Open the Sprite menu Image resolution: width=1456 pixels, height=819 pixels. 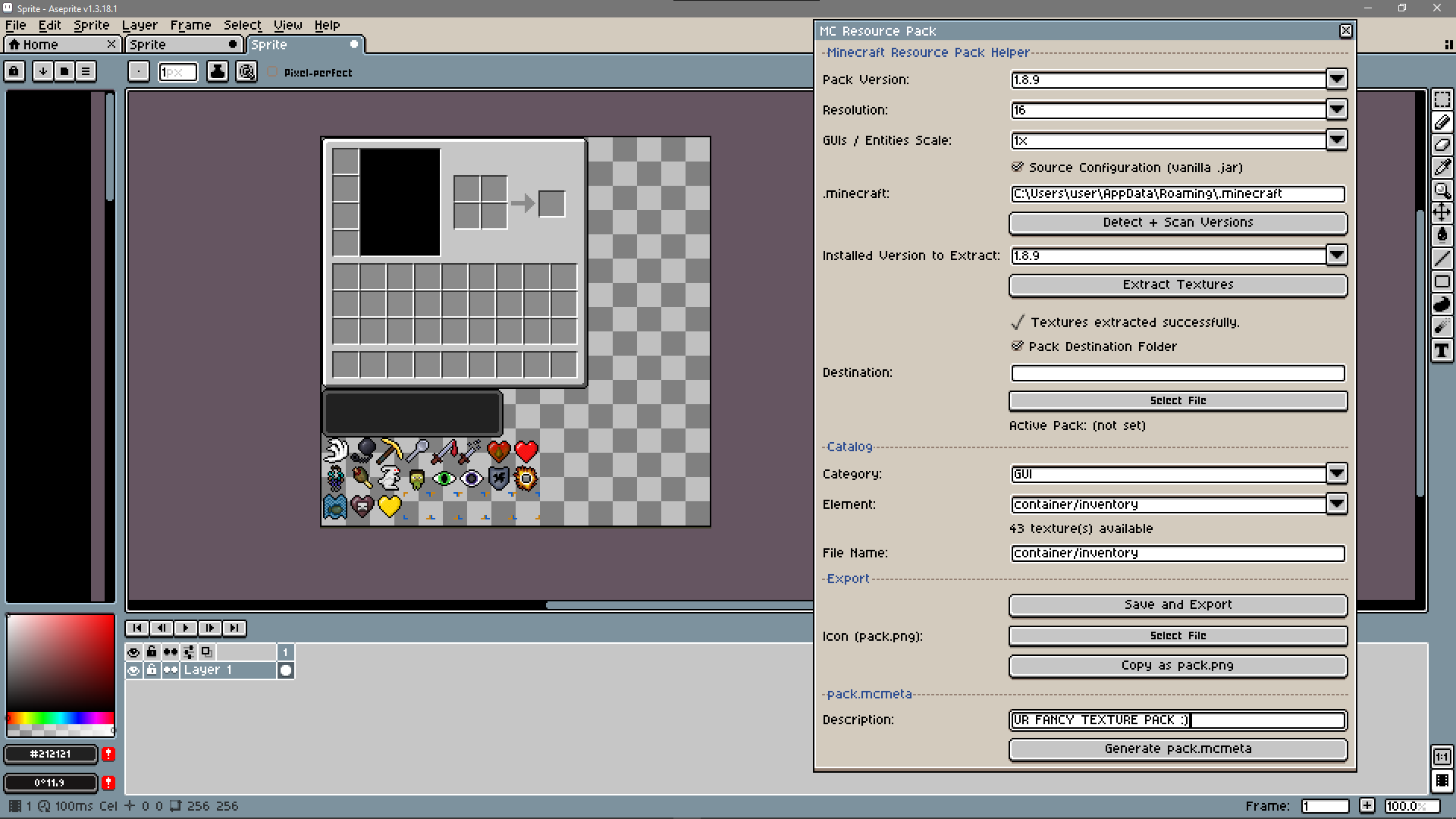point(92,25)
